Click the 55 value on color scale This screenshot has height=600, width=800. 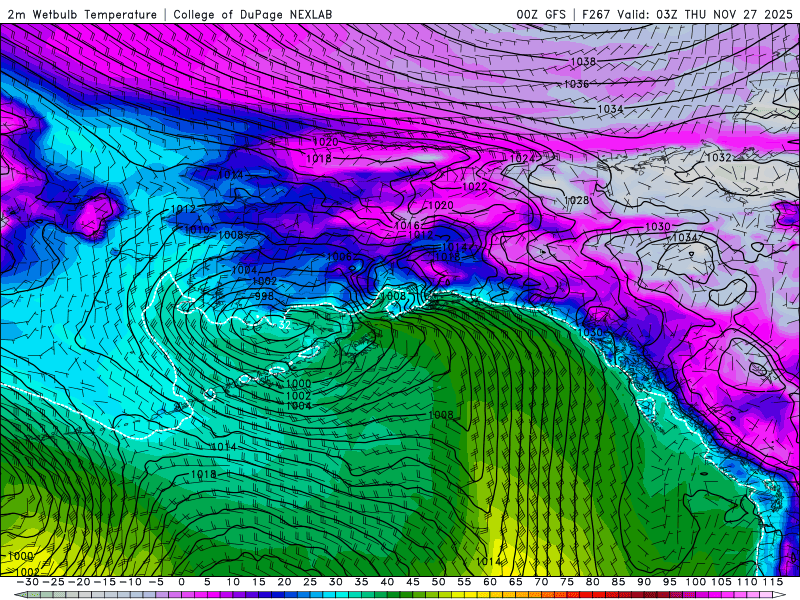point(464,582)
